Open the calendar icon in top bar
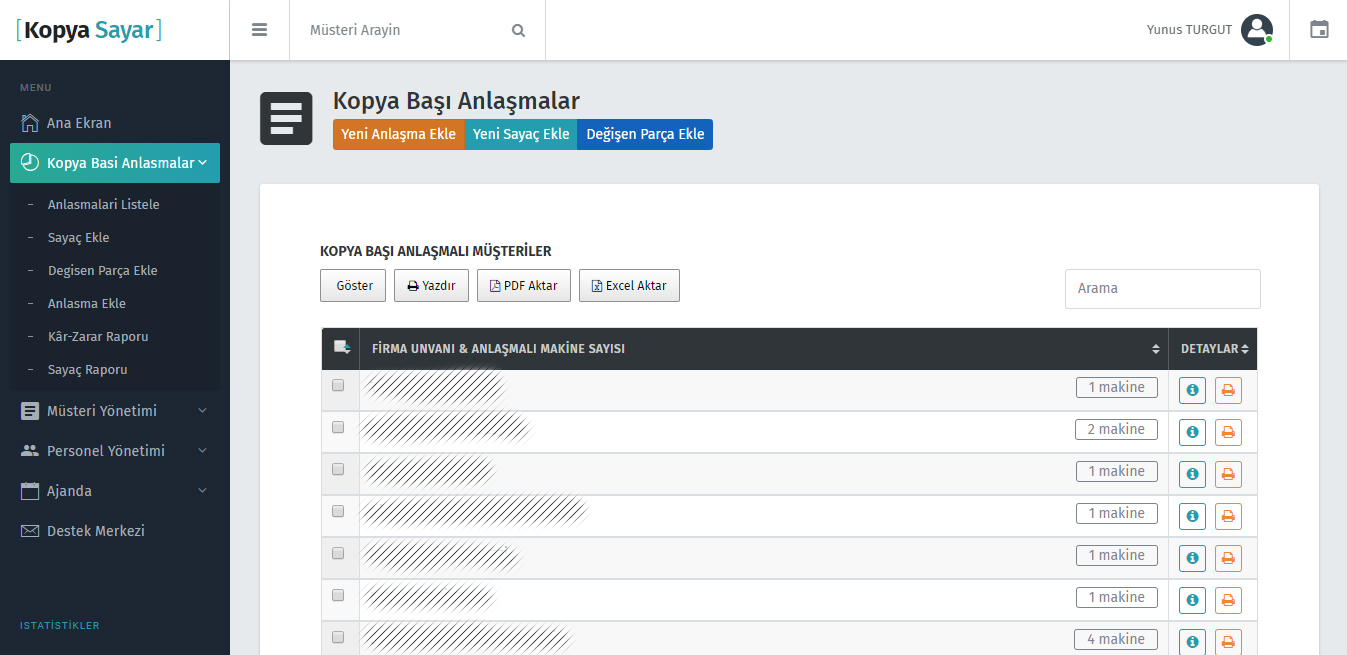Screen dimensions: 1347x655 (1319, 30)
